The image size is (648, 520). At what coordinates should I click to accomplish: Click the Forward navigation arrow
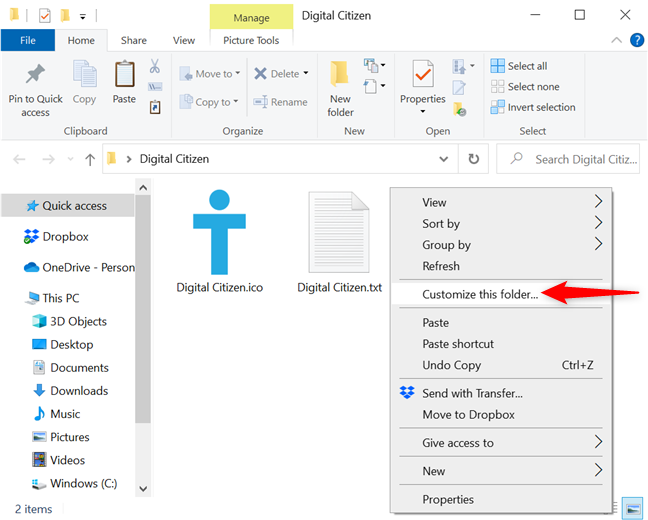(48, 159)
